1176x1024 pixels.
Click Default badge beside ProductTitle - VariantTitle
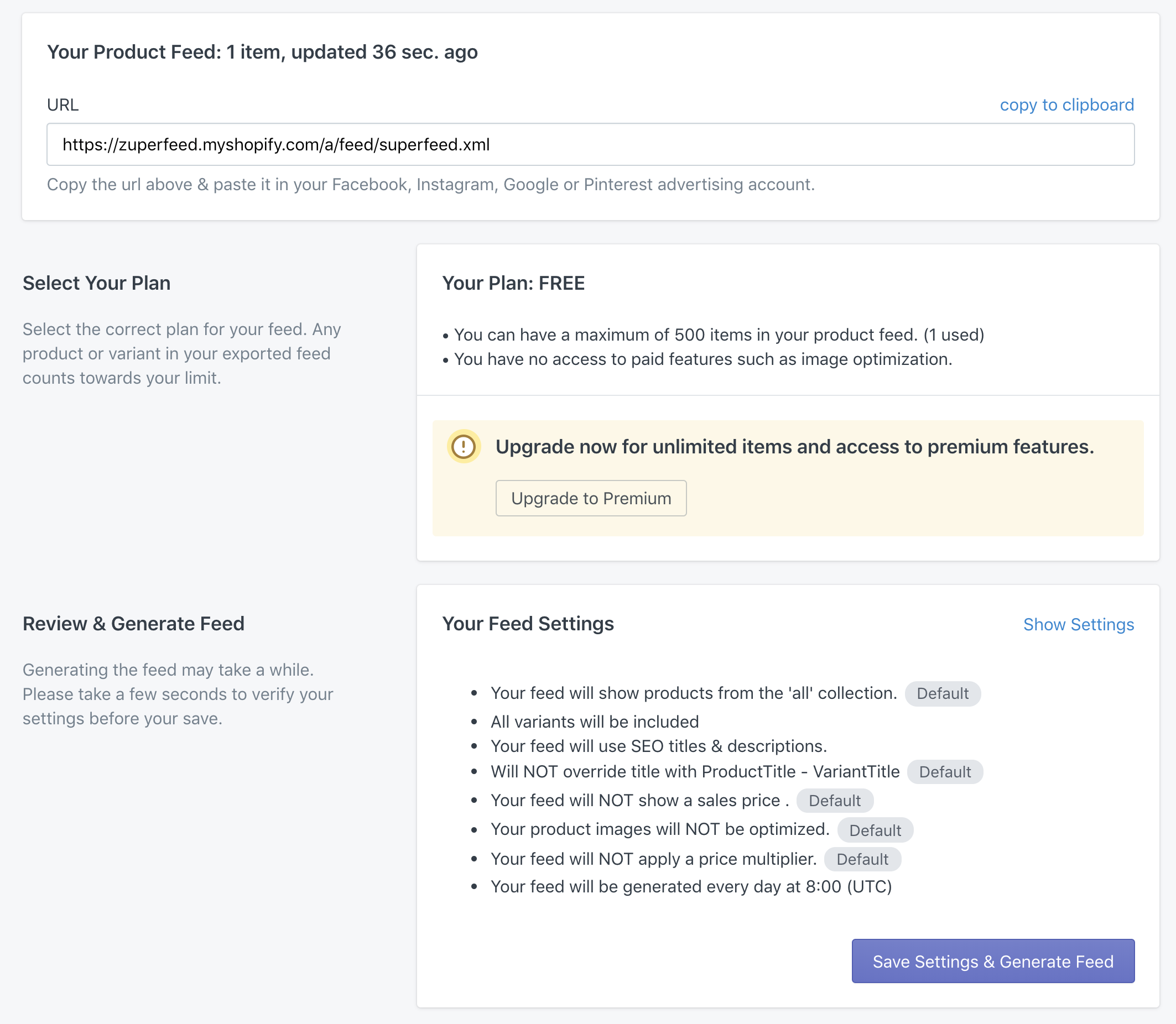pos(944,772)
